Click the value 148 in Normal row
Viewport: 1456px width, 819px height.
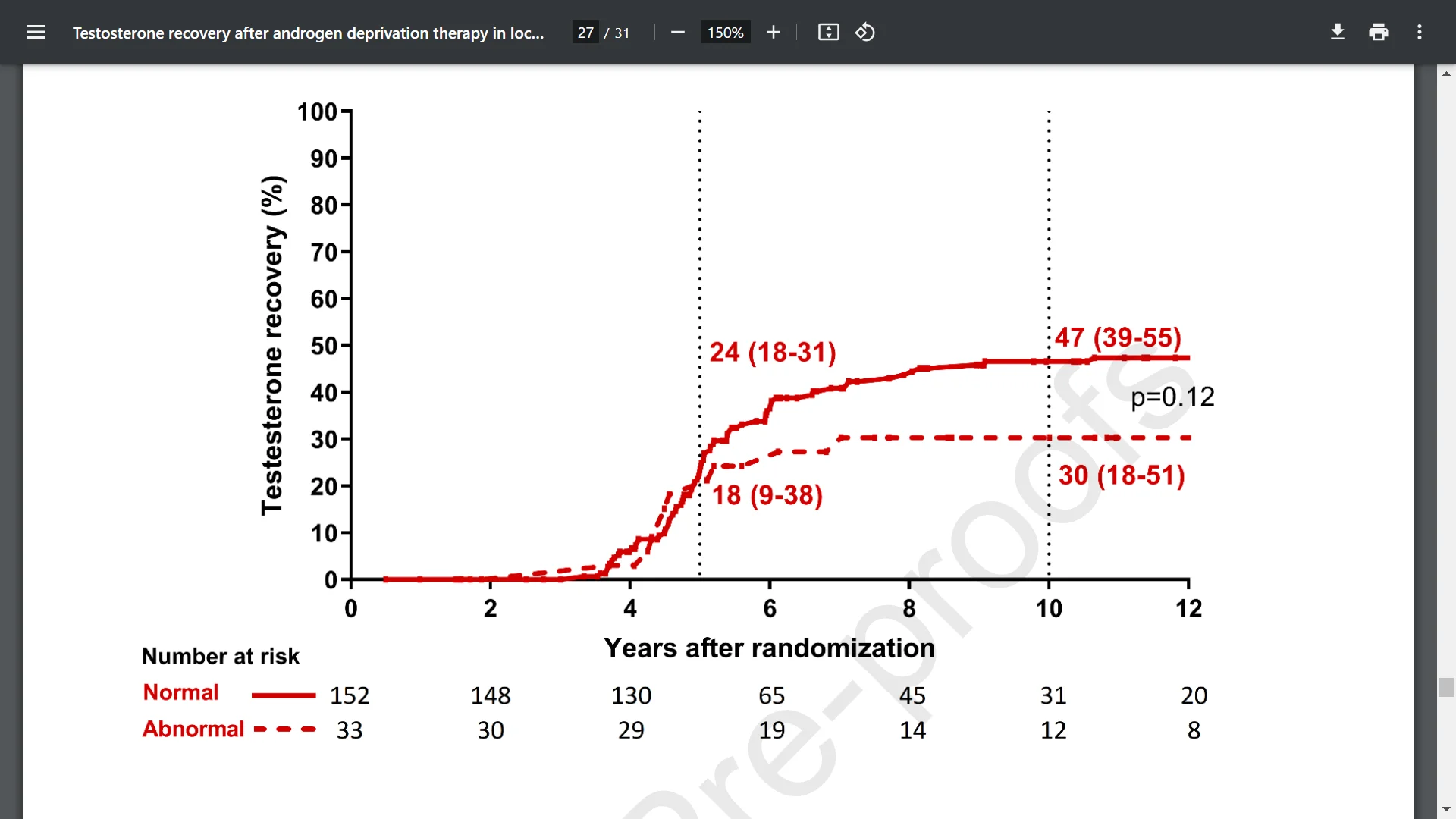[x=491, y=695]
